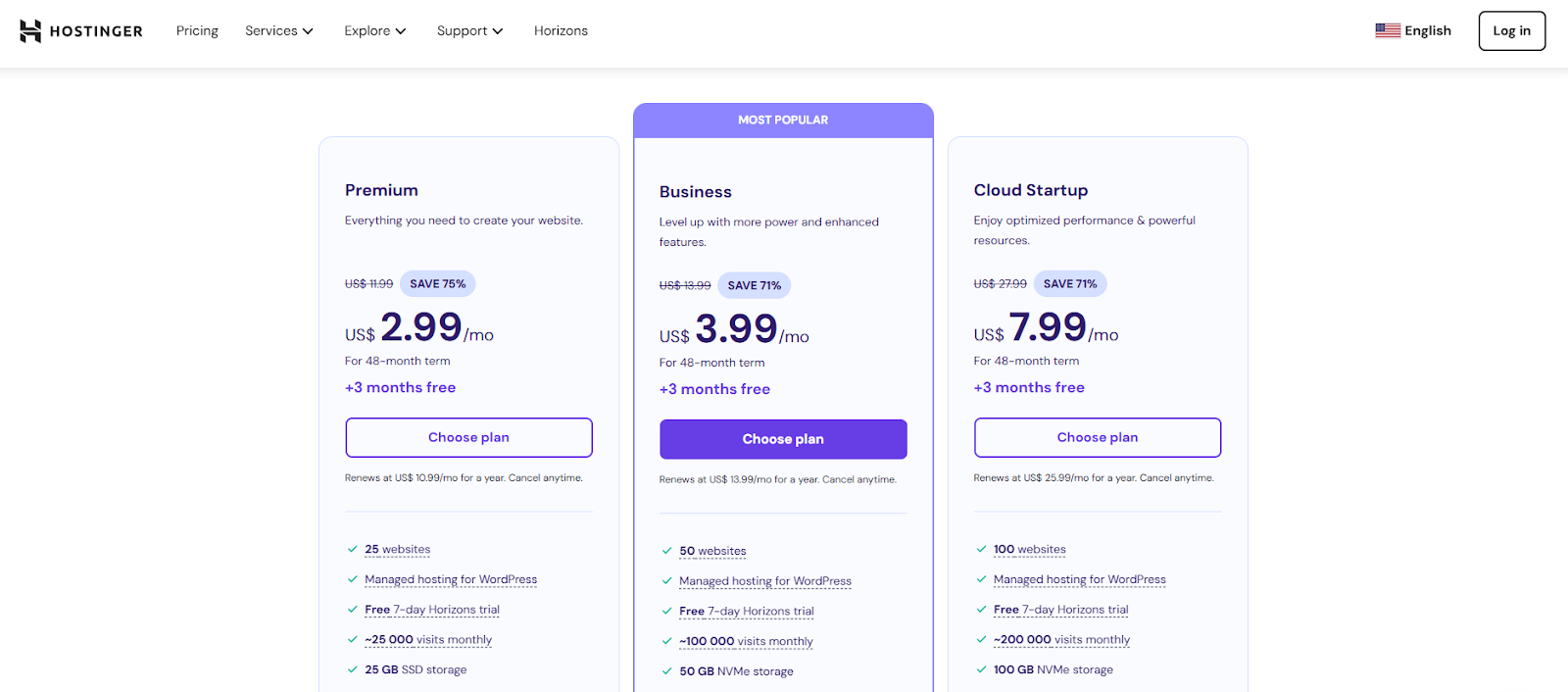Click '50 GB NVMe storage' feature
This screenshot has height=692, width=1568.
tap(736, 672)
